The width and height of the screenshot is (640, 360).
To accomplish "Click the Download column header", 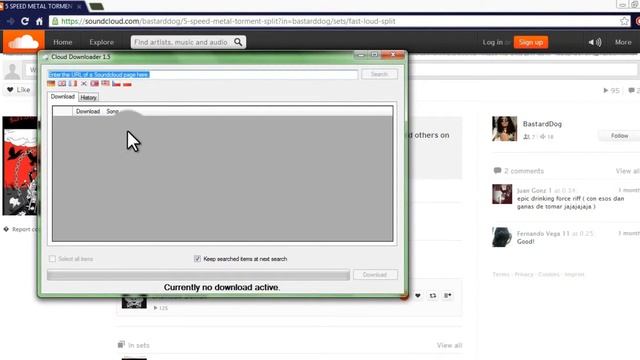I will (x=88, y=111).
